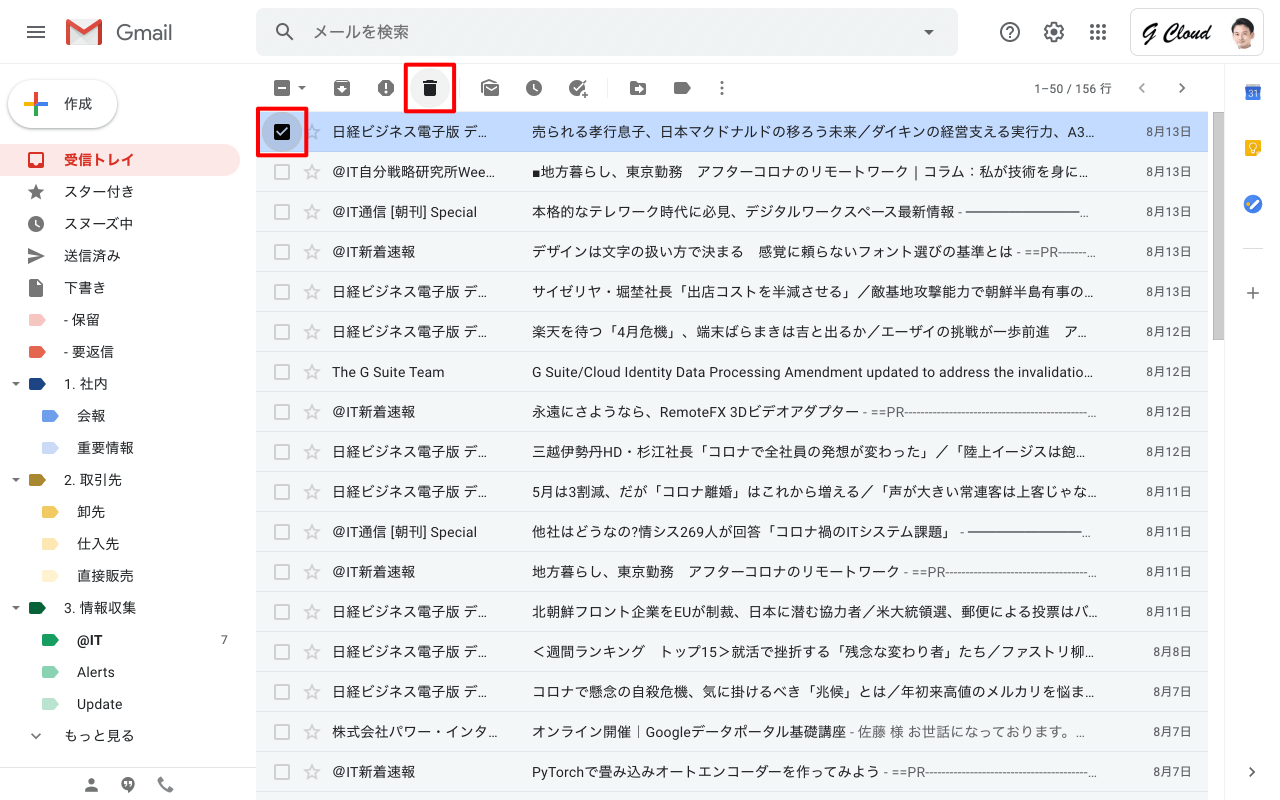Mark selected email as unread
The width and height of the screenshot is (1280, 800).
tap(490, 88)
